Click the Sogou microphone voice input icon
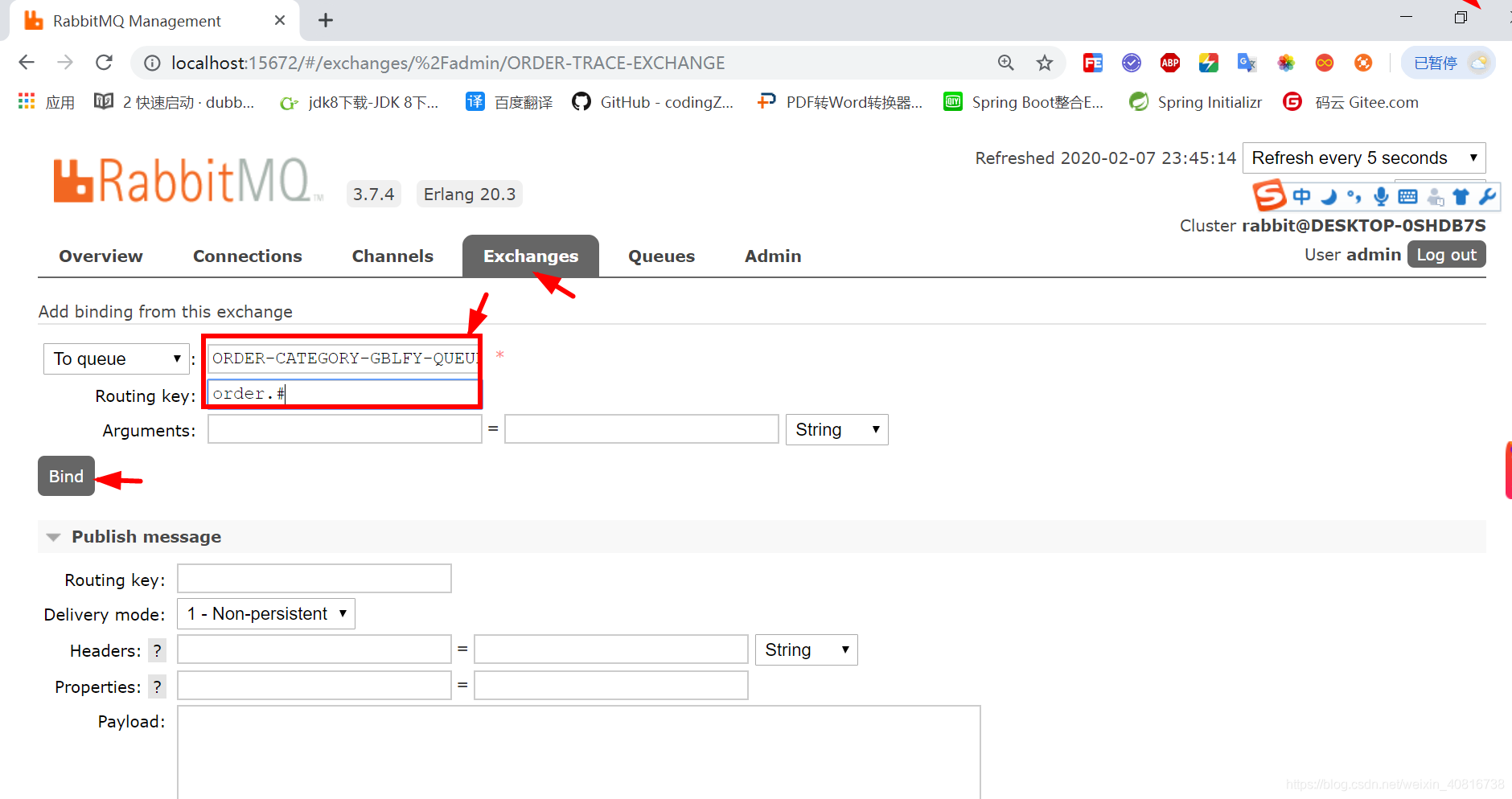This screenshot has width=1512, height=799. click(x=1381, y=196)
